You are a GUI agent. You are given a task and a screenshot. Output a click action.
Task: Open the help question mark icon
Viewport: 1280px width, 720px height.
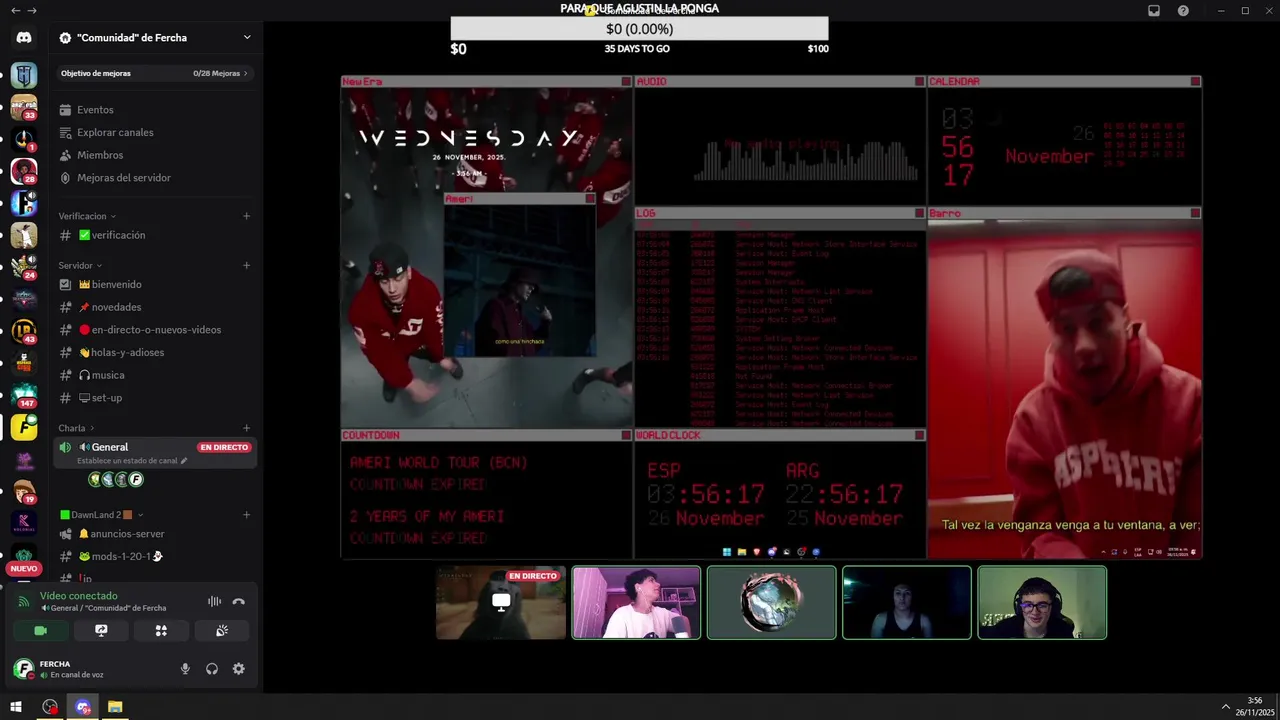click(x=1183, y=10)
